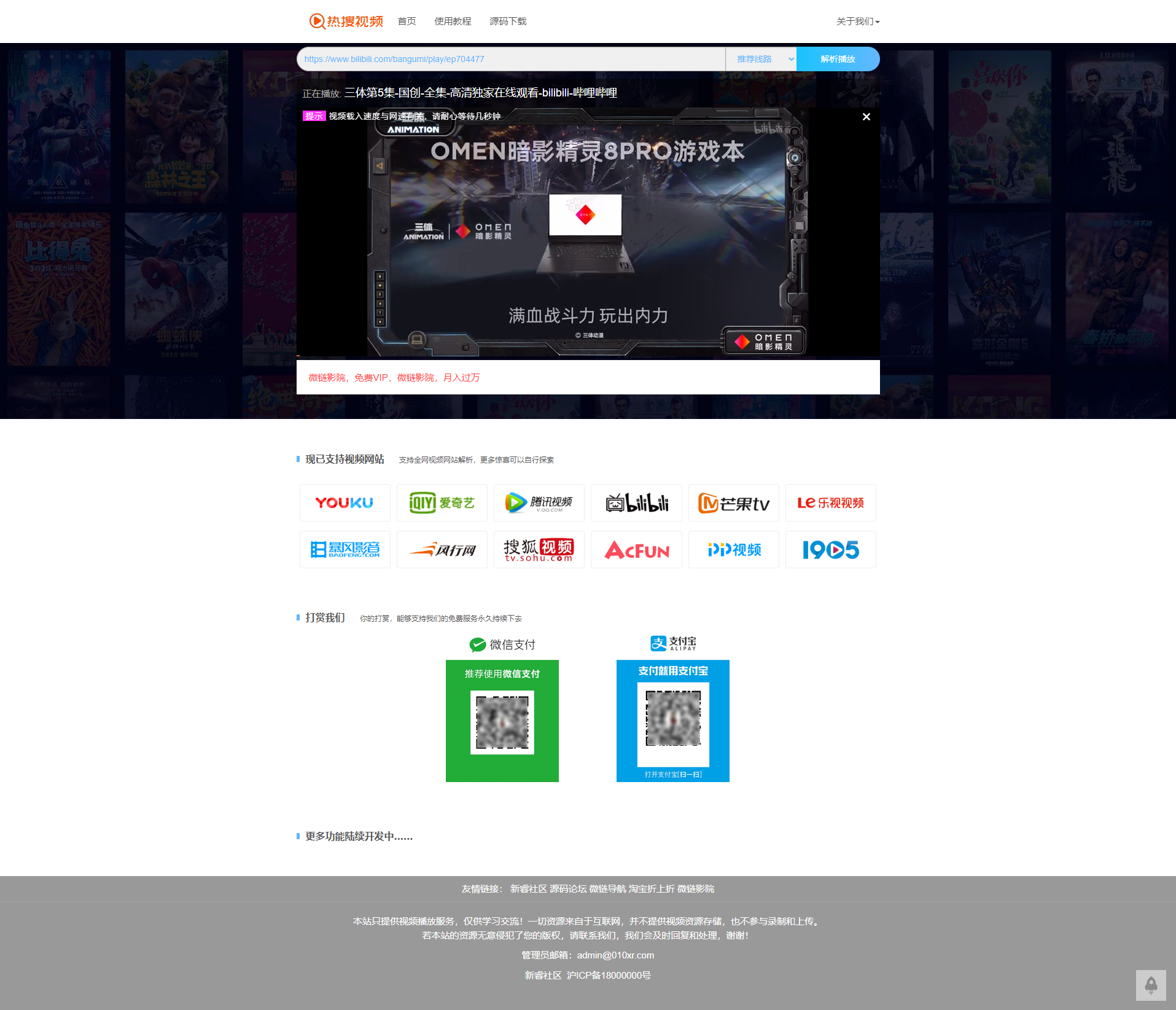
Task: Click the admin@010xr.com email text
Action: pos(615,955)
